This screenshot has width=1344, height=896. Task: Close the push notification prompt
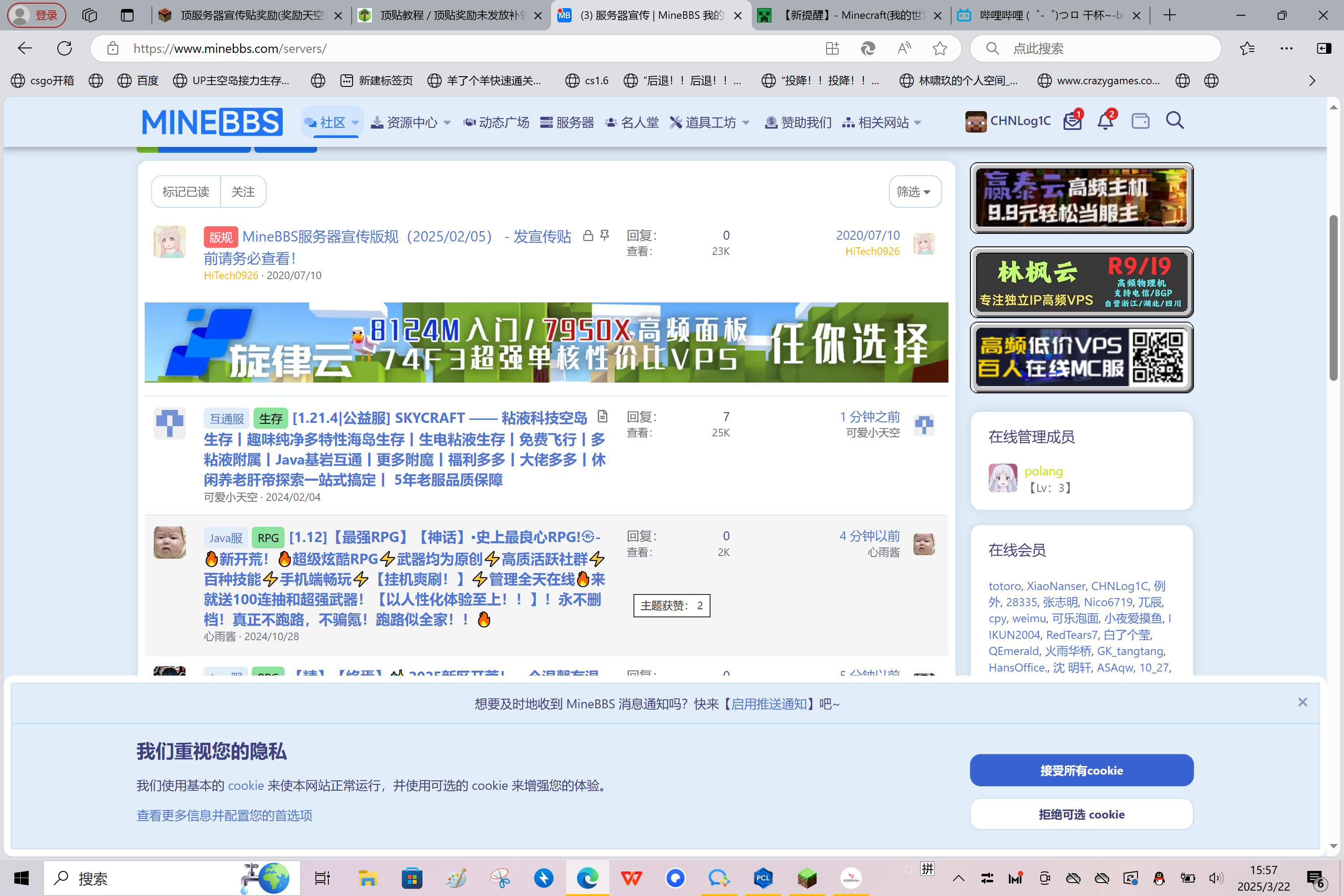pyautogui.click(x=1302, y=702)
